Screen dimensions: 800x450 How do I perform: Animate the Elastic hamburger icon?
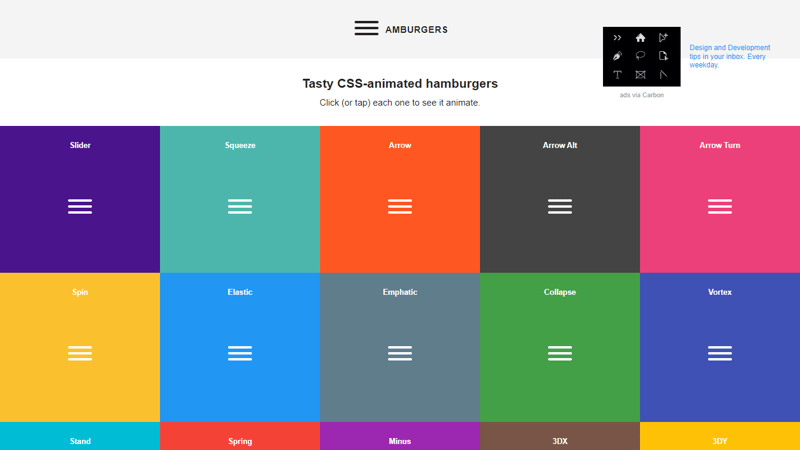click(x=240, y=353)
